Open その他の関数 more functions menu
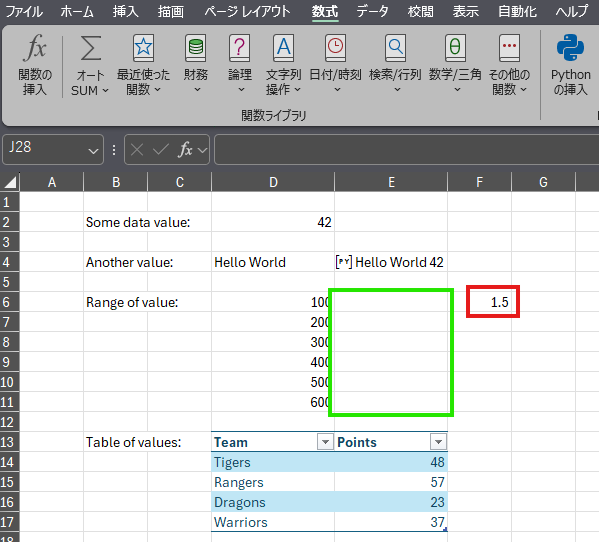The image size is (599, 542). pos(510,64)
